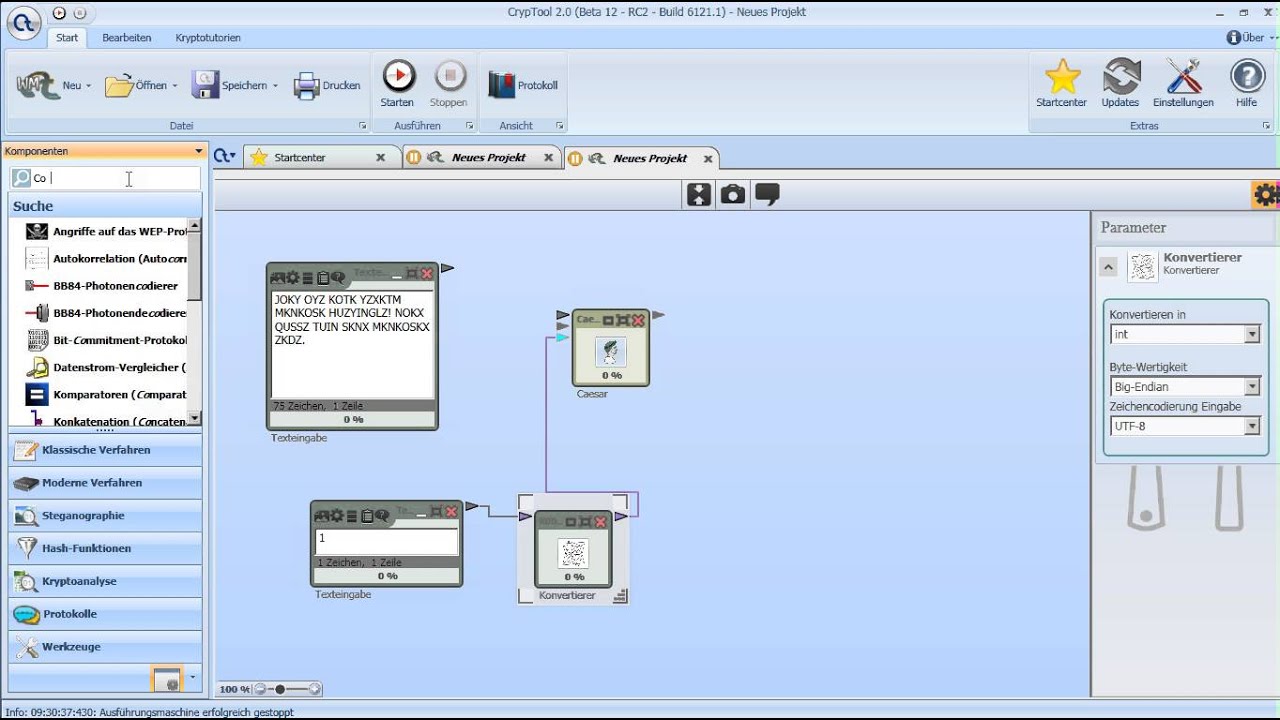Open the Neu dropdown arrow
Image resolution: width=1280 pixels, height=720 pixels.
[x=88, y=86]
